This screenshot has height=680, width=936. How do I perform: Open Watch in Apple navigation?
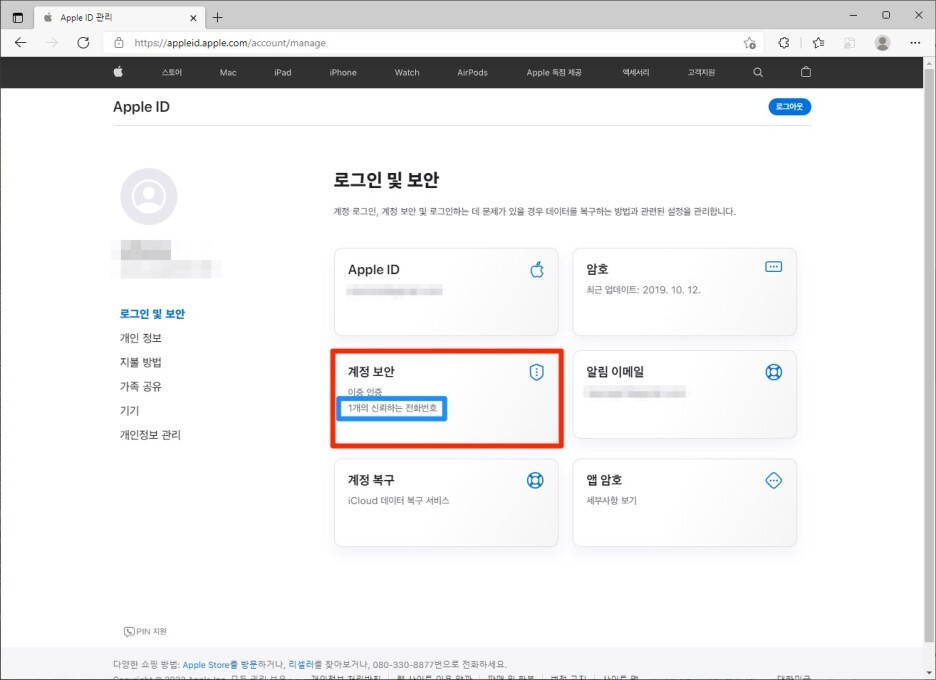[407, 72]
